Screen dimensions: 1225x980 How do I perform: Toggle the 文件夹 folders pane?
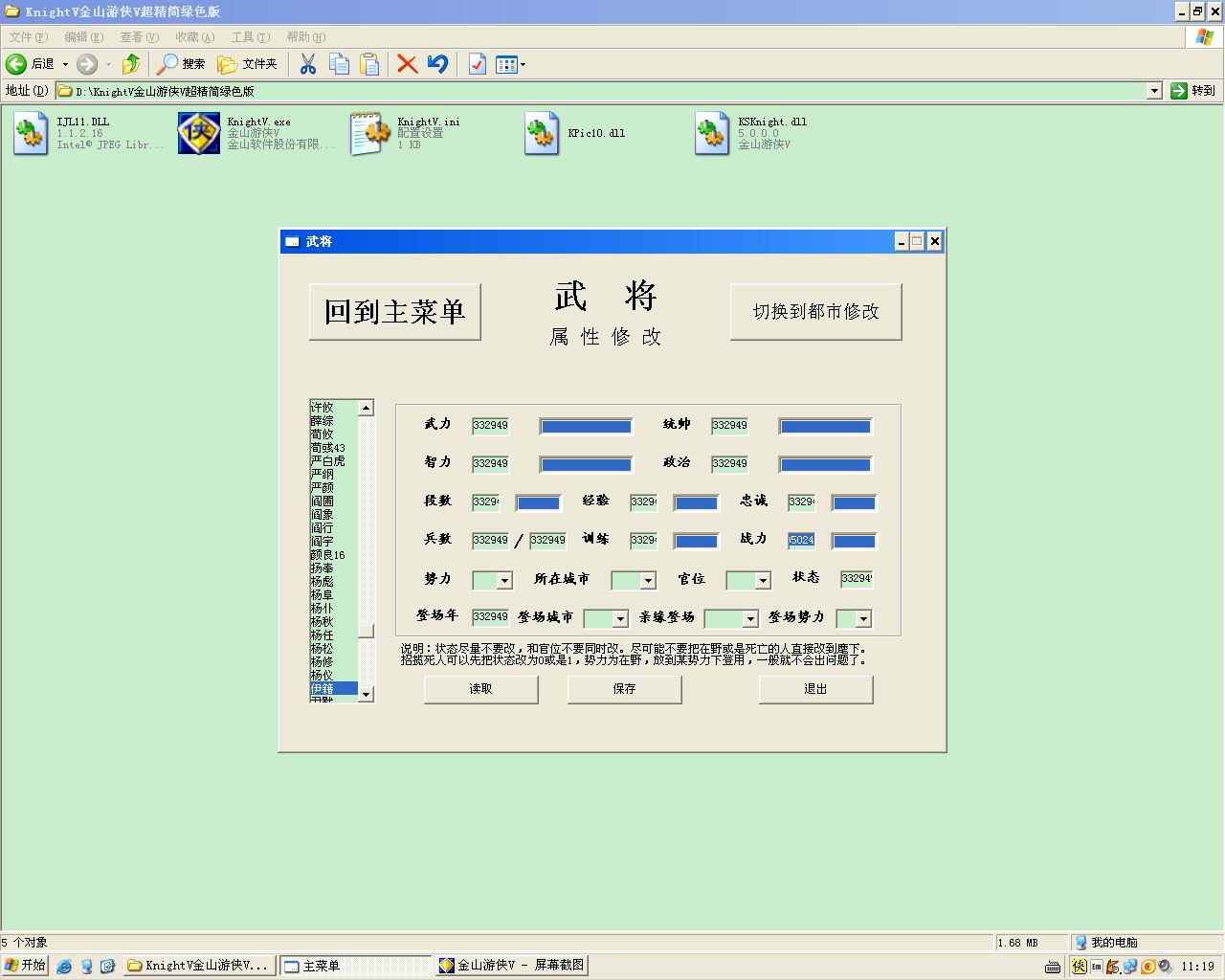click(247, 64)
